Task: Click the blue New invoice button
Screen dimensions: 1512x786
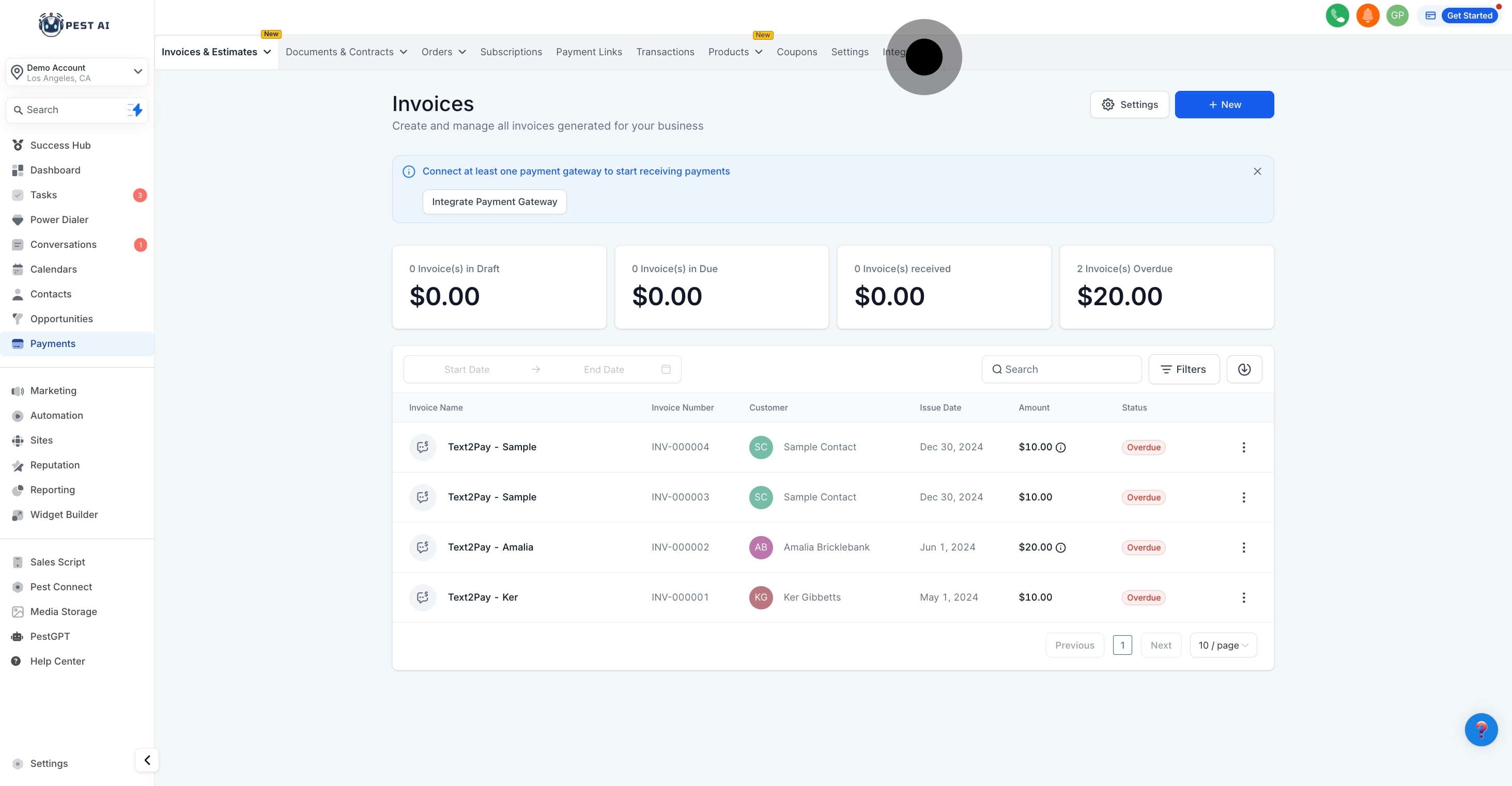Action: [1224, 104]
